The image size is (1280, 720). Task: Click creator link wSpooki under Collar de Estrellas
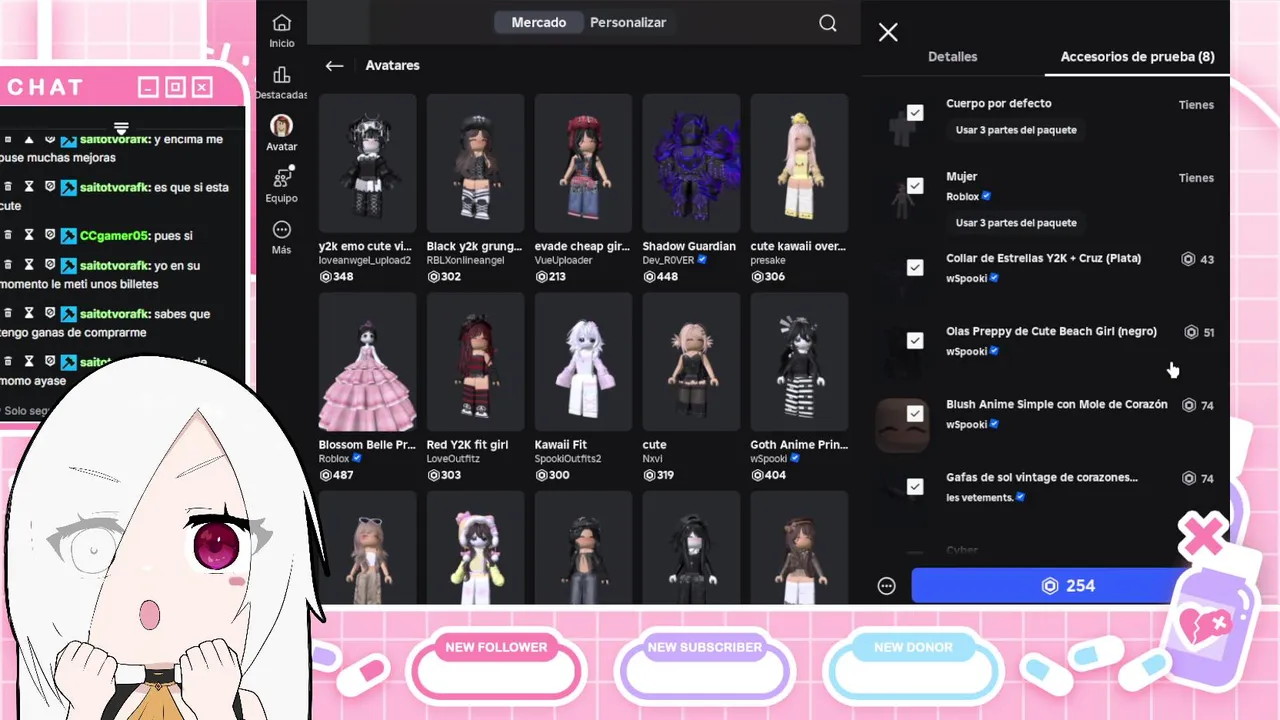coord(967,279)
